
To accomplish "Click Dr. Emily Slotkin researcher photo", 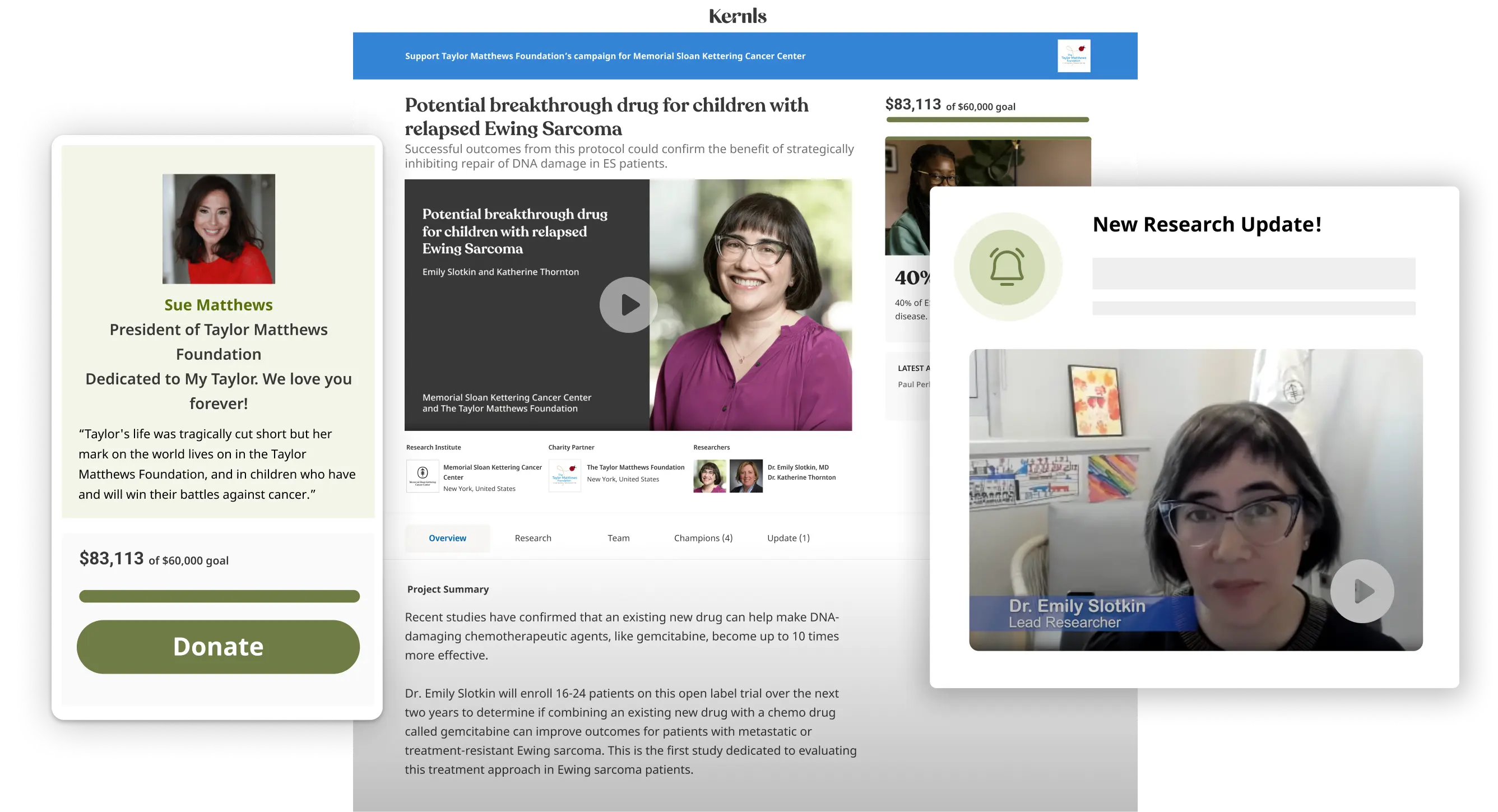I will [709, 476].
